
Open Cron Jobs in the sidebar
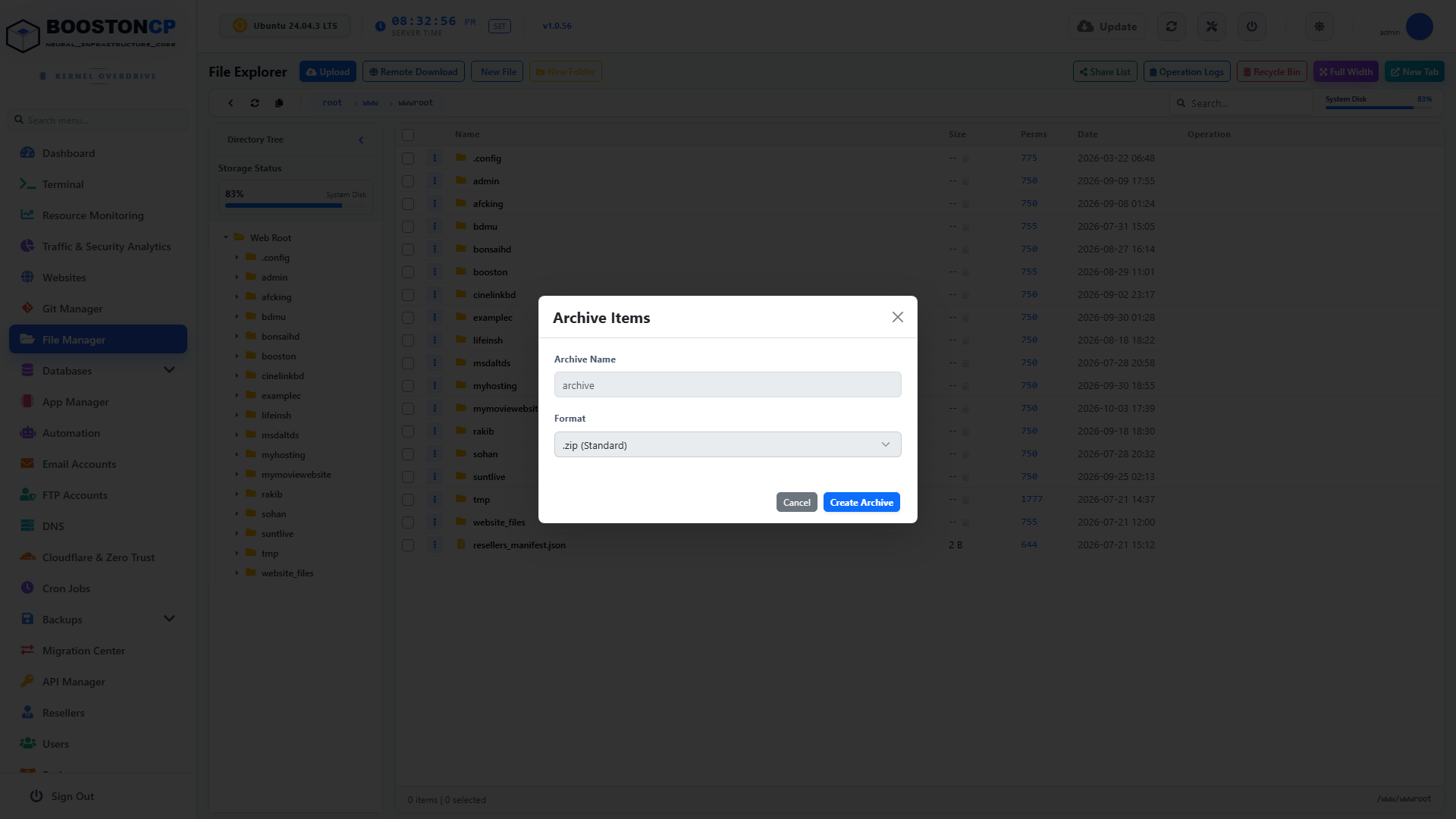point(98,588)
